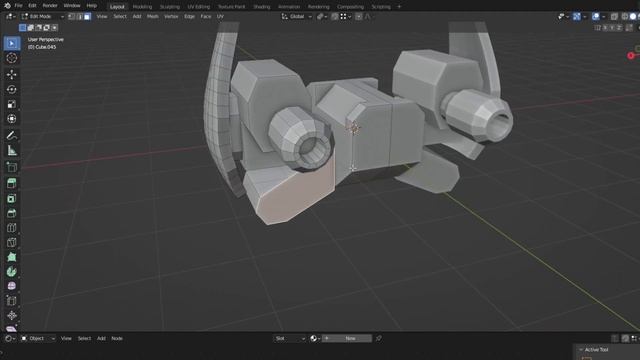Select the Poly Build tool

pyautogui.click(x=12, y=257)
